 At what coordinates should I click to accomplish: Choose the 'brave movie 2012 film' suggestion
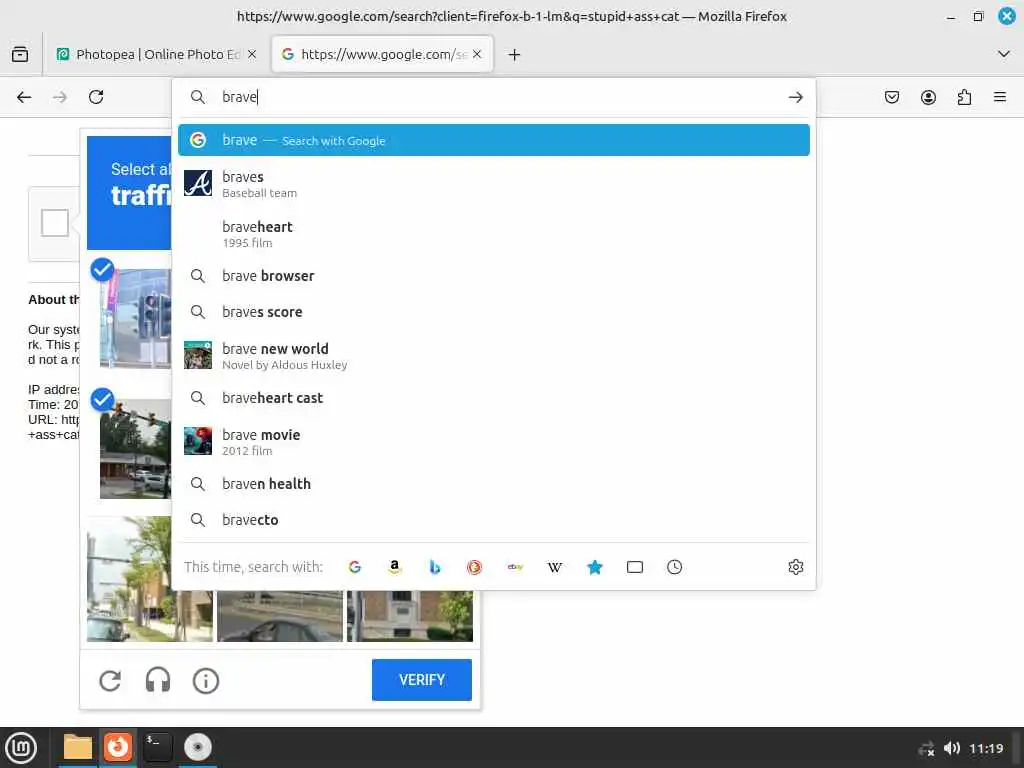(494, 441)
